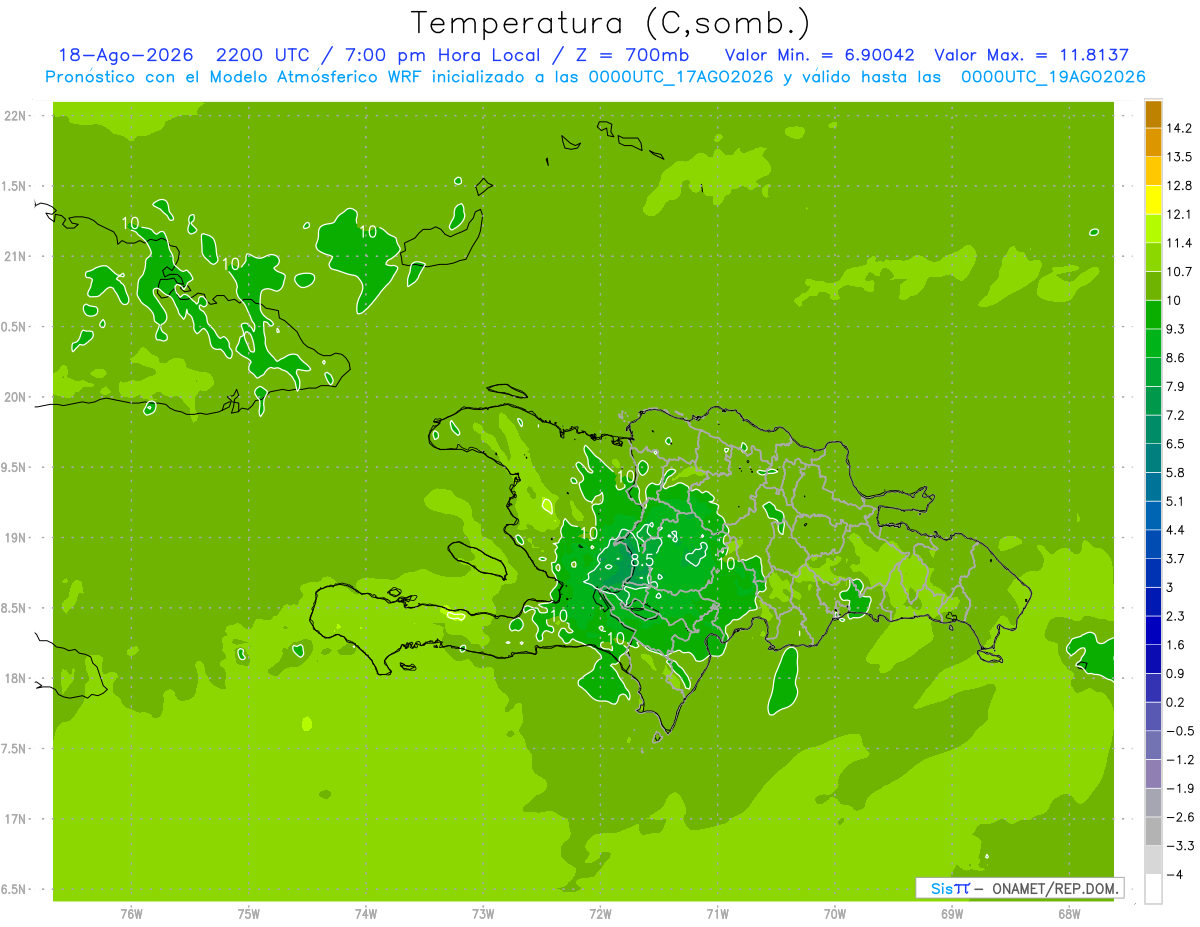
Task: Click the '74W' longitude tick label
Action: point(366,914)
